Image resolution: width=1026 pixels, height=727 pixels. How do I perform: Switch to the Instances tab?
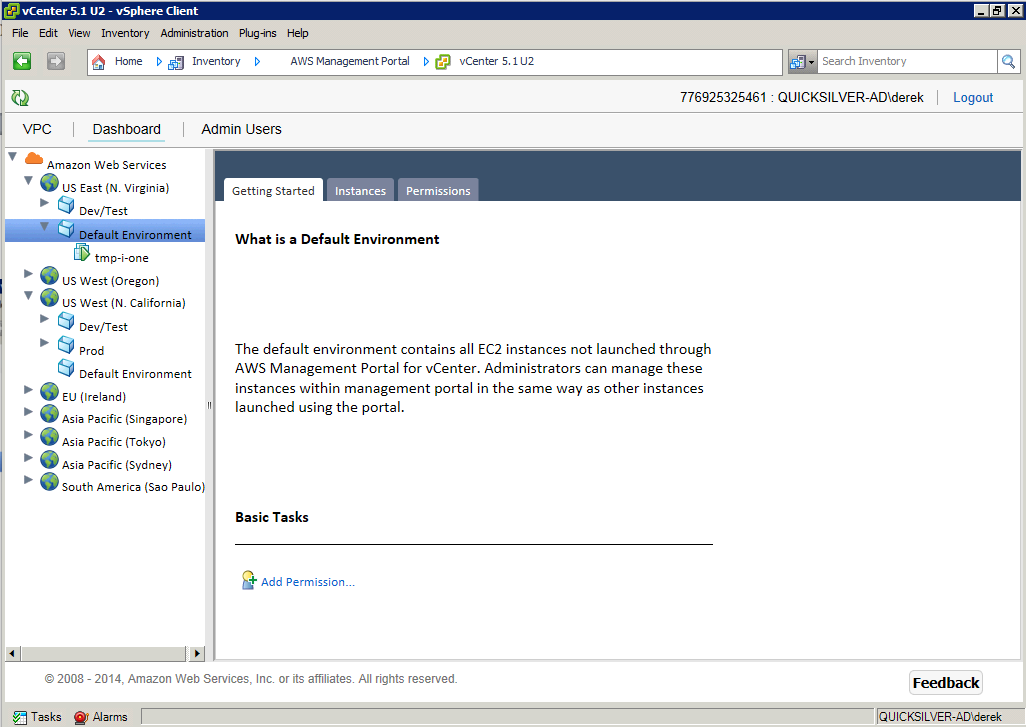point(360,191)
